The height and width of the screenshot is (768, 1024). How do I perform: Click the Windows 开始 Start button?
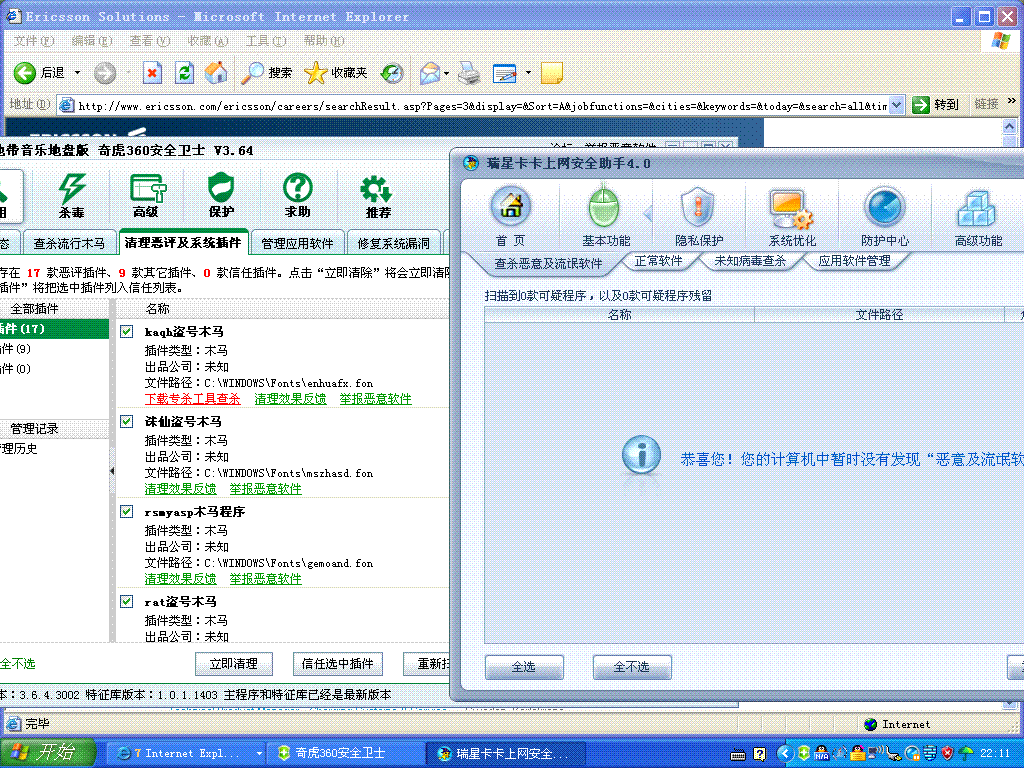click(x=47, y=753)
